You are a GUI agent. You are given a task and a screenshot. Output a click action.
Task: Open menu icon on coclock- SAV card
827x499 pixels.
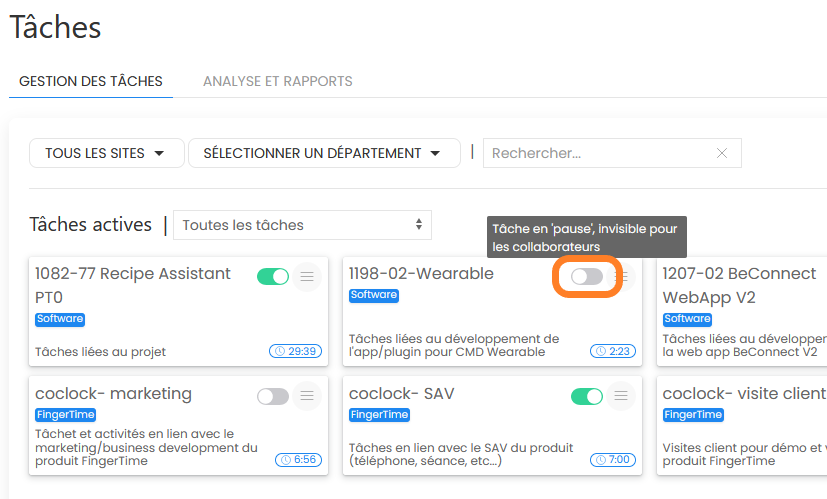(622, 396)
